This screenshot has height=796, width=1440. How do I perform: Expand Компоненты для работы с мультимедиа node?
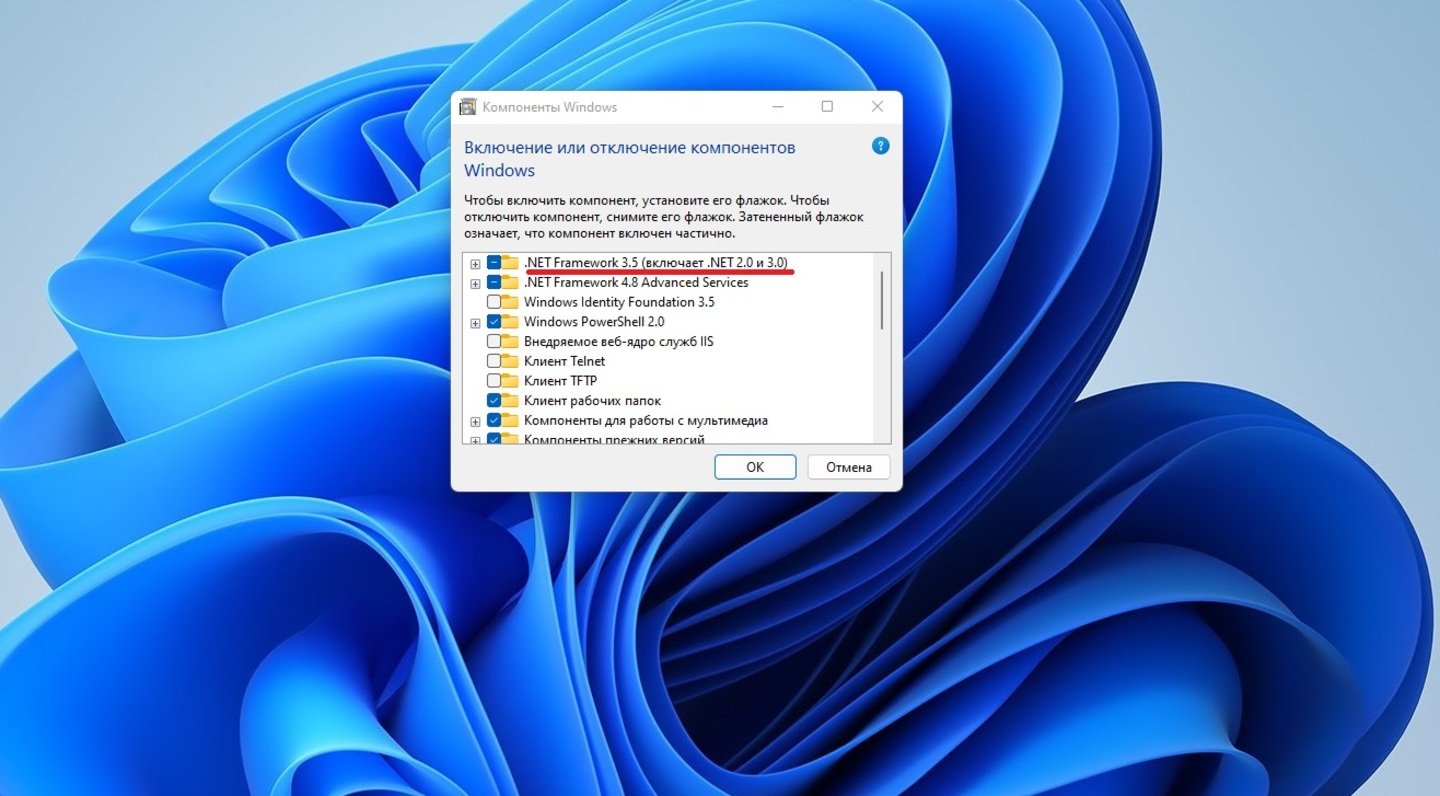pos(475,422)
